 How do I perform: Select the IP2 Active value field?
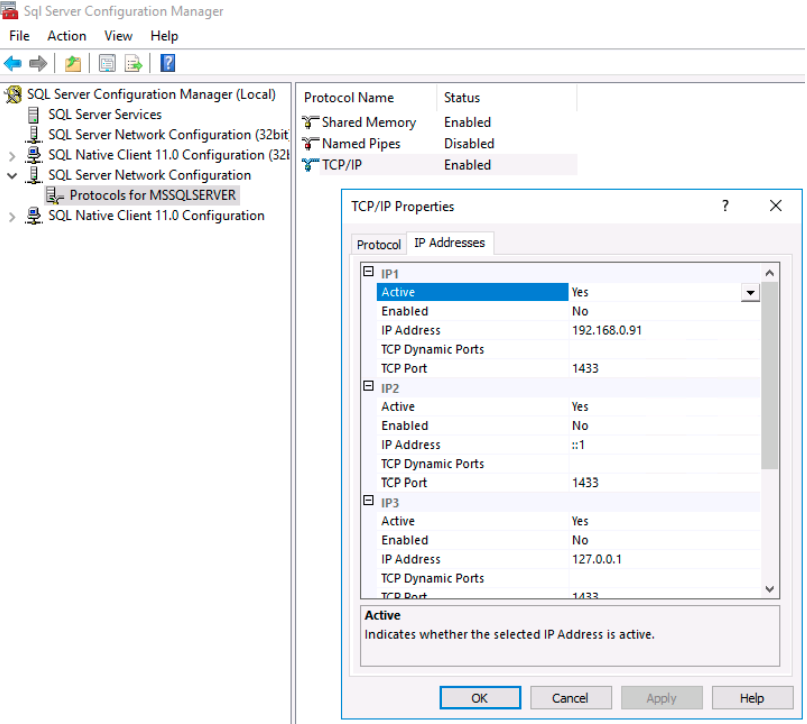664,407
